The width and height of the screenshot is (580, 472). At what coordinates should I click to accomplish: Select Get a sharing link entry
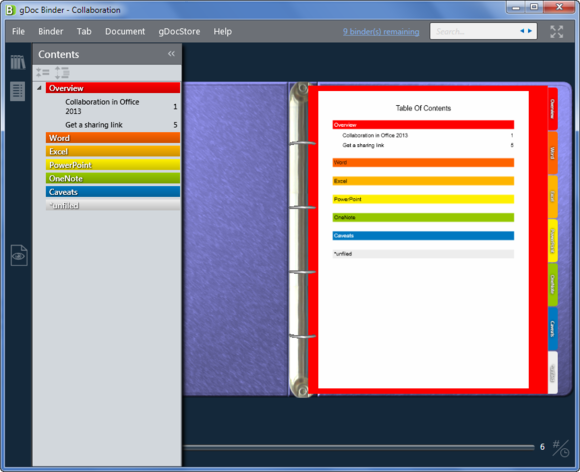[94, 125]
